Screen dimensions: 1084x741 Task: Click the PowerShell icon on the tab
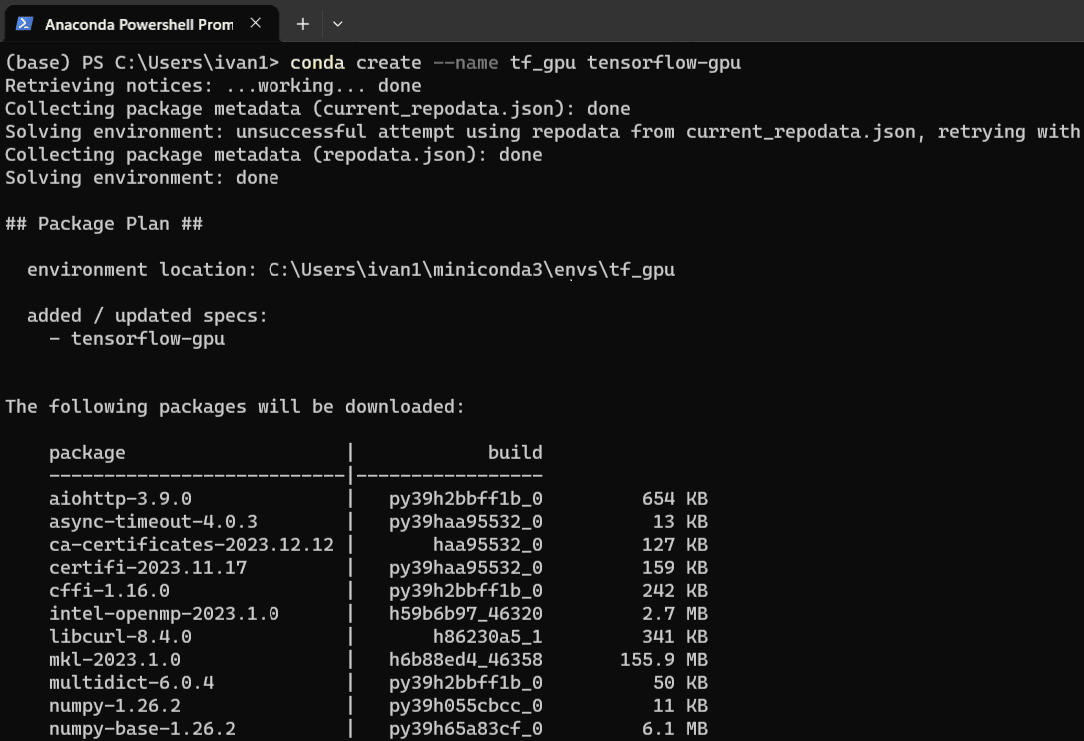tap(24, 23)
